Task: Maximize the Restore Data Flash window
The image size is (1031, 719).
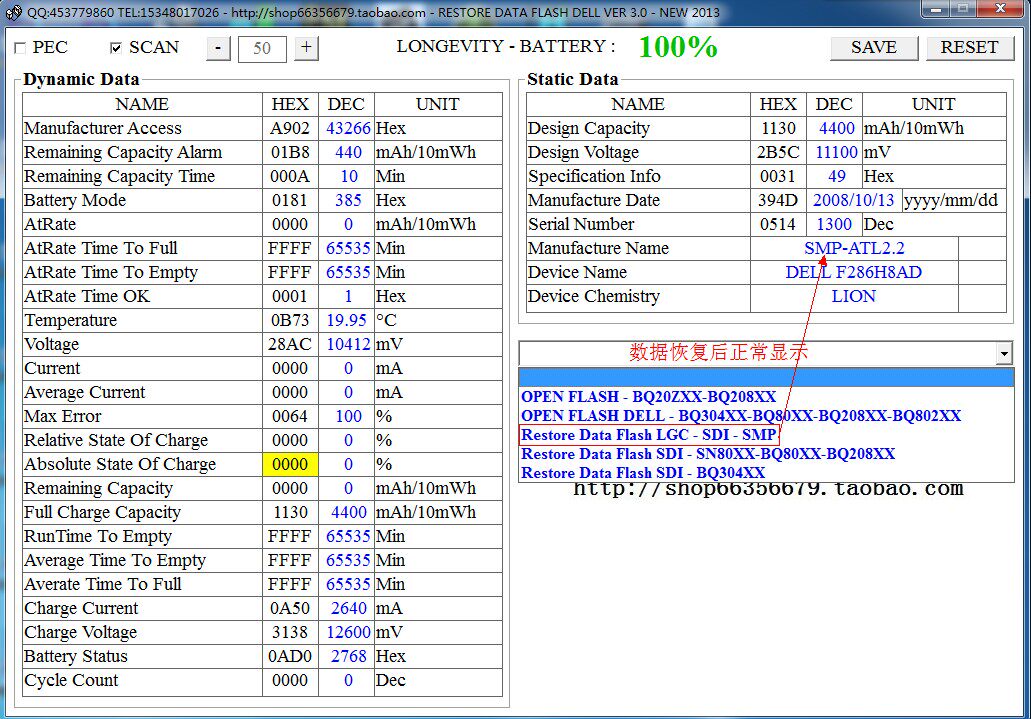Action: pyautogui.click(x=964, y=9)
